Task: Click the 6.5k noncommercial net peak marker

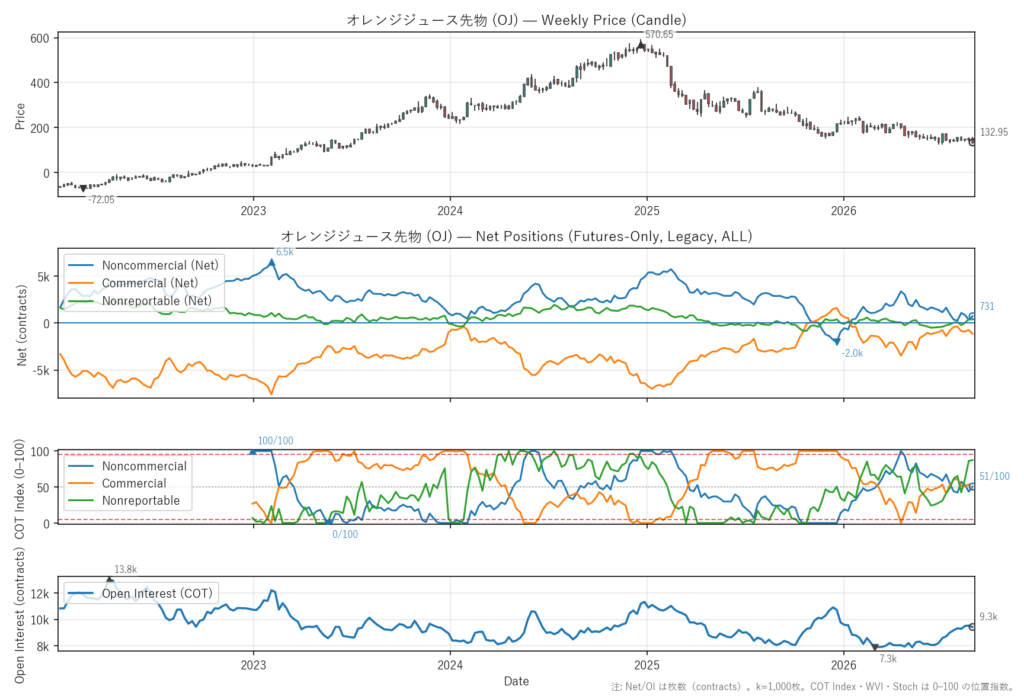Action: [272, 263]
